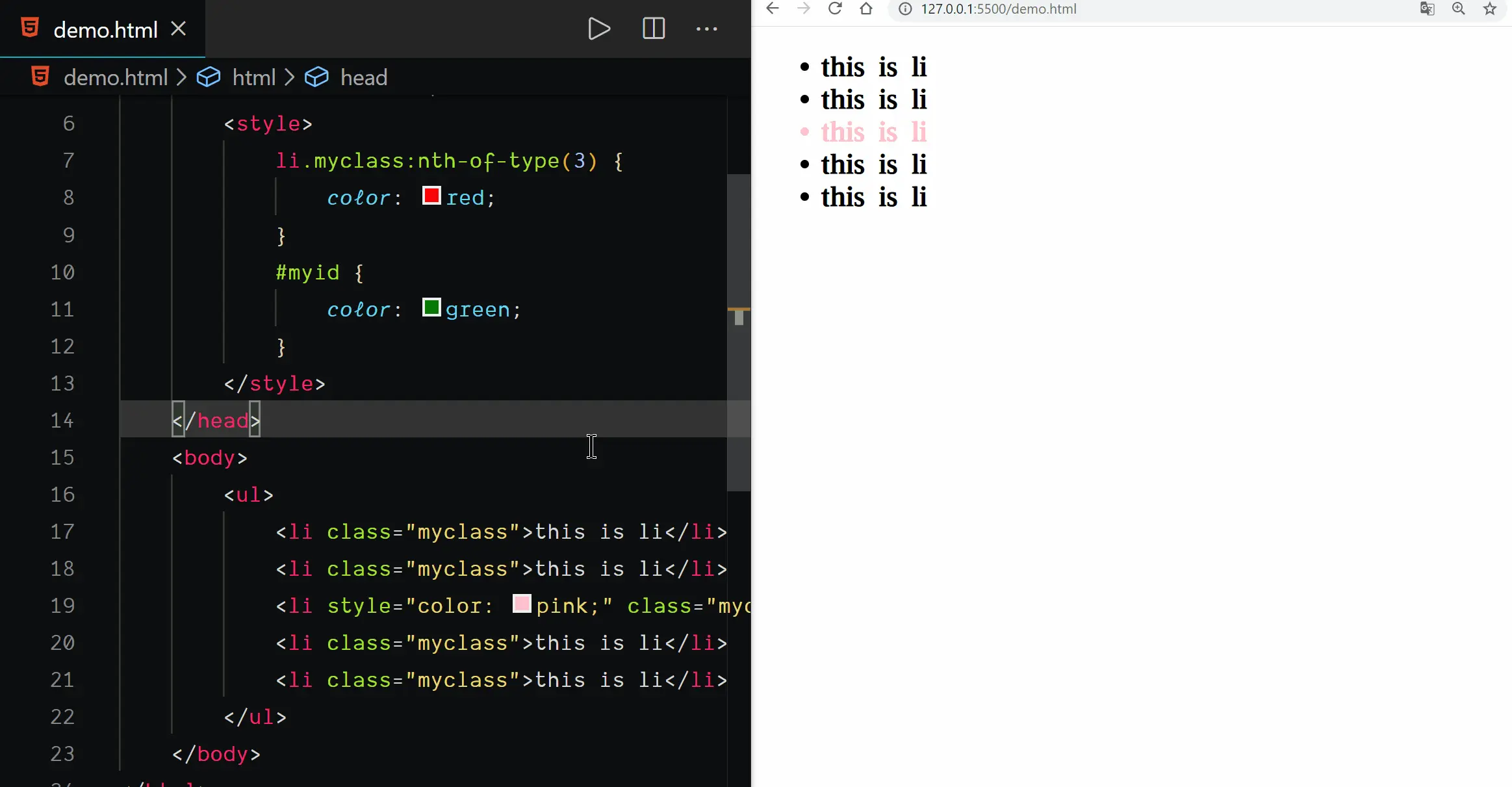Viewport: 1512px width, 787px height.
Task: Click the browser reload icon
Action: pos(835,8)
